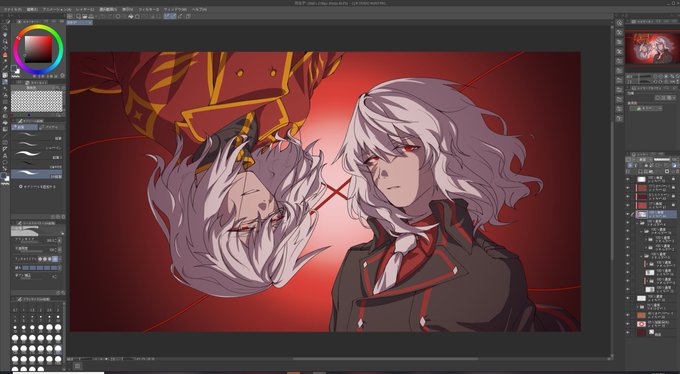Toggle visibility of the second layer with red thumbnail
The height and width of the screenshot is (374, 680).
click(628, 188)
